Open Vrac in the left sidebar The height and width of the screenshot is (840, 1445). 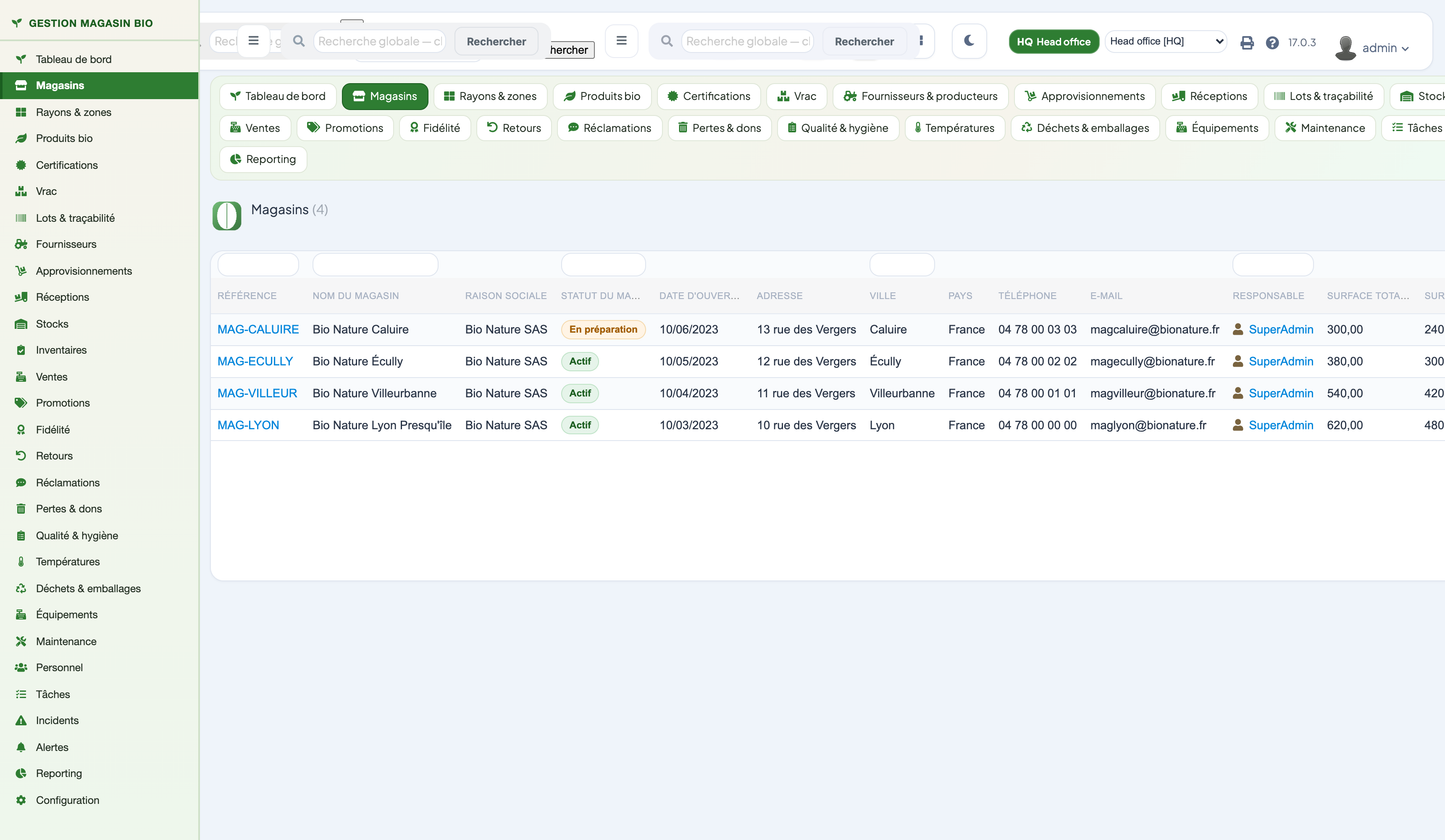[99, 191]
